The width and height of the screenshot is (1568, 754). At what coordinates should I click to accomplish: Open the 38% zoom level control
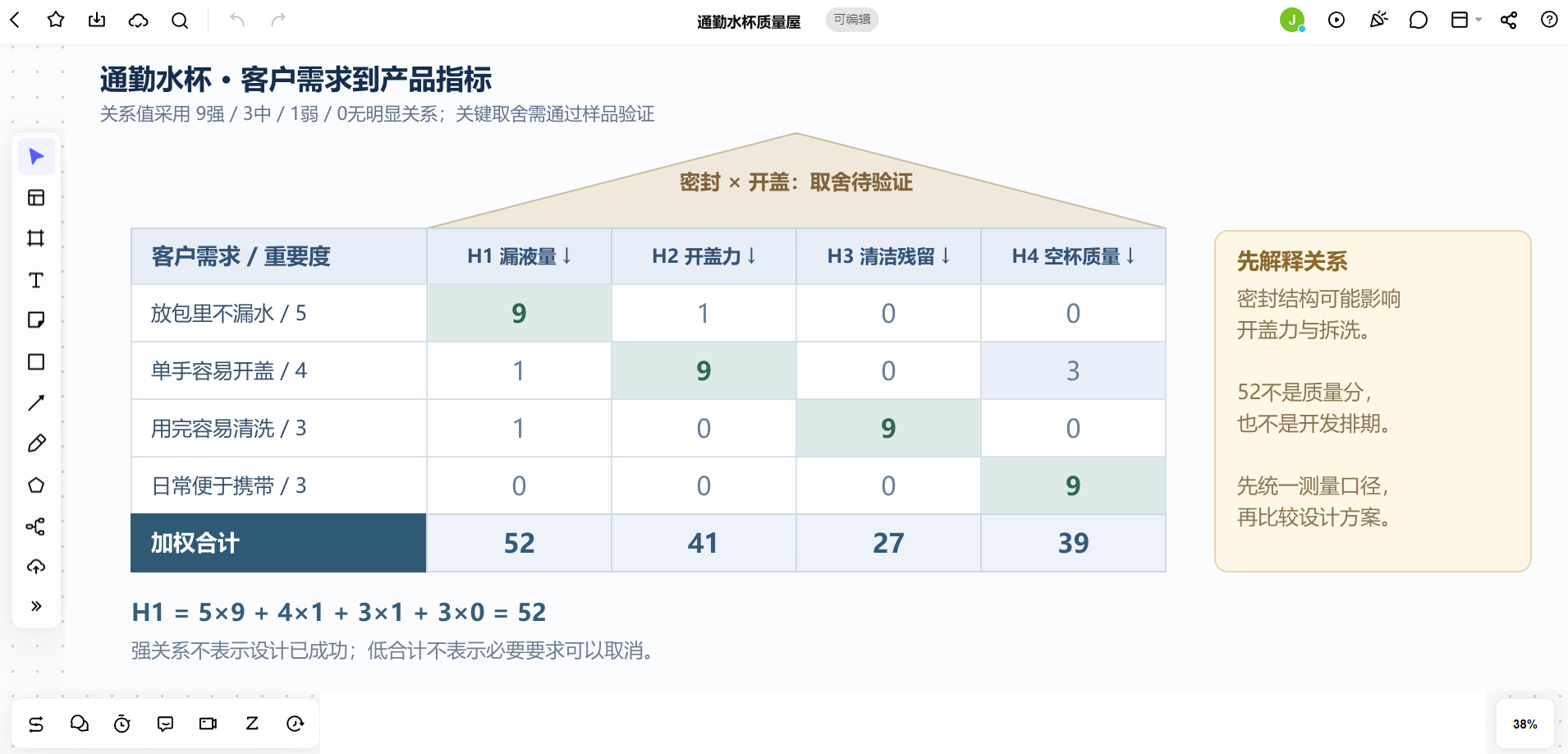click(1524, 724)
